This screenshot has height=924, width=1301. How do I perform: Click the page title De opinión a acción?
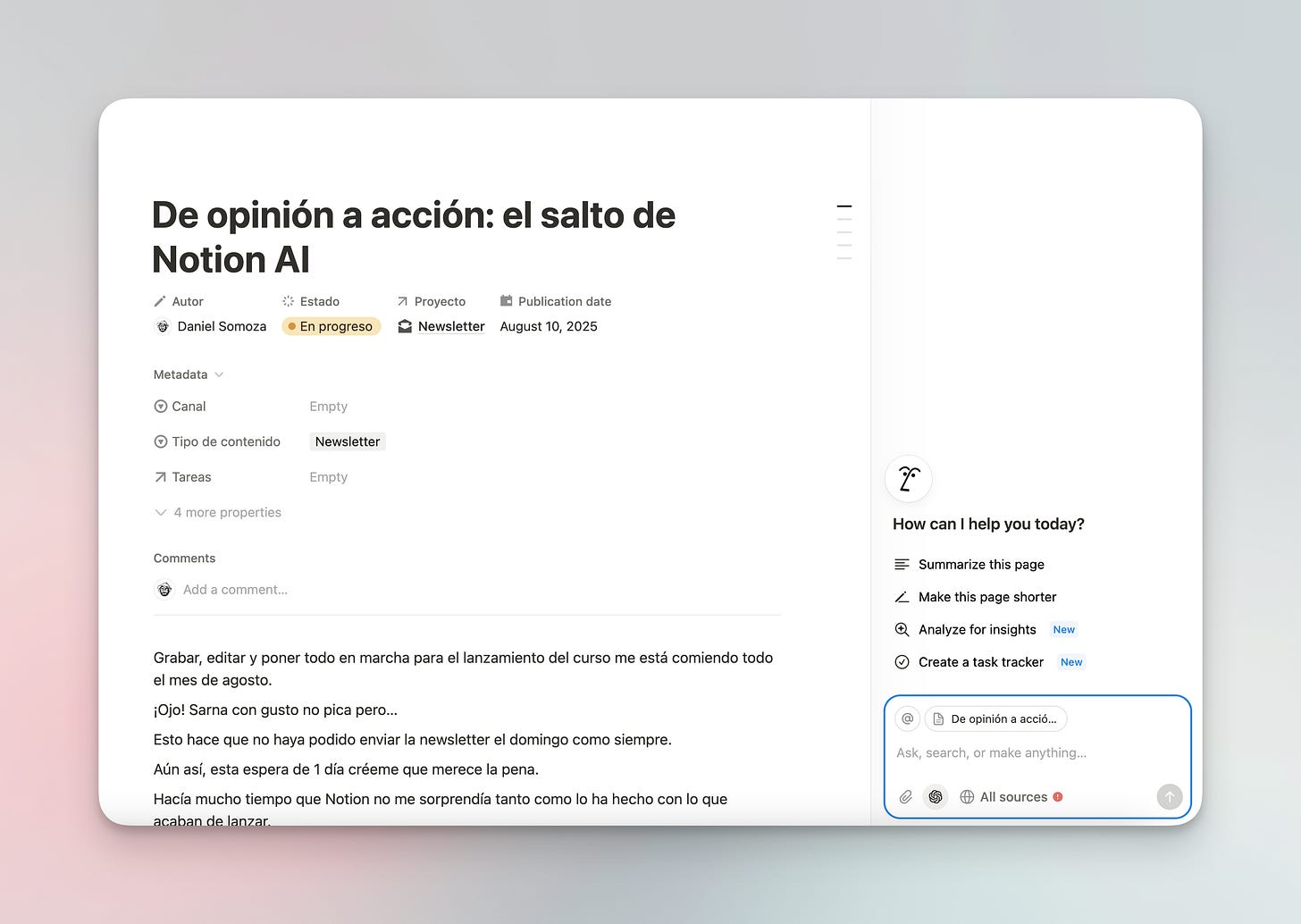[x=414, y=238]
